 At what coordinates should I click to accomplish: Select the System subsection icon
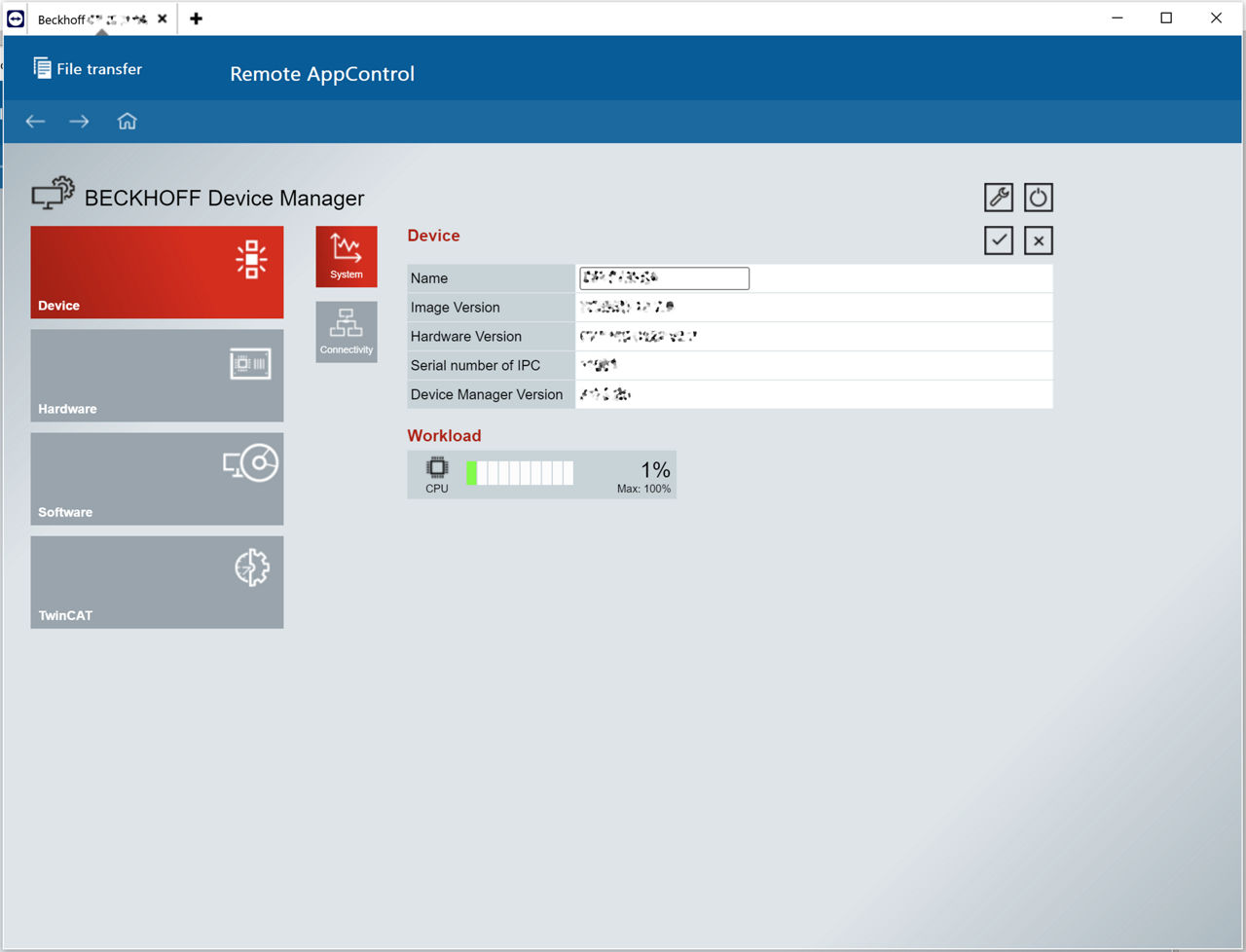point(347,257)
